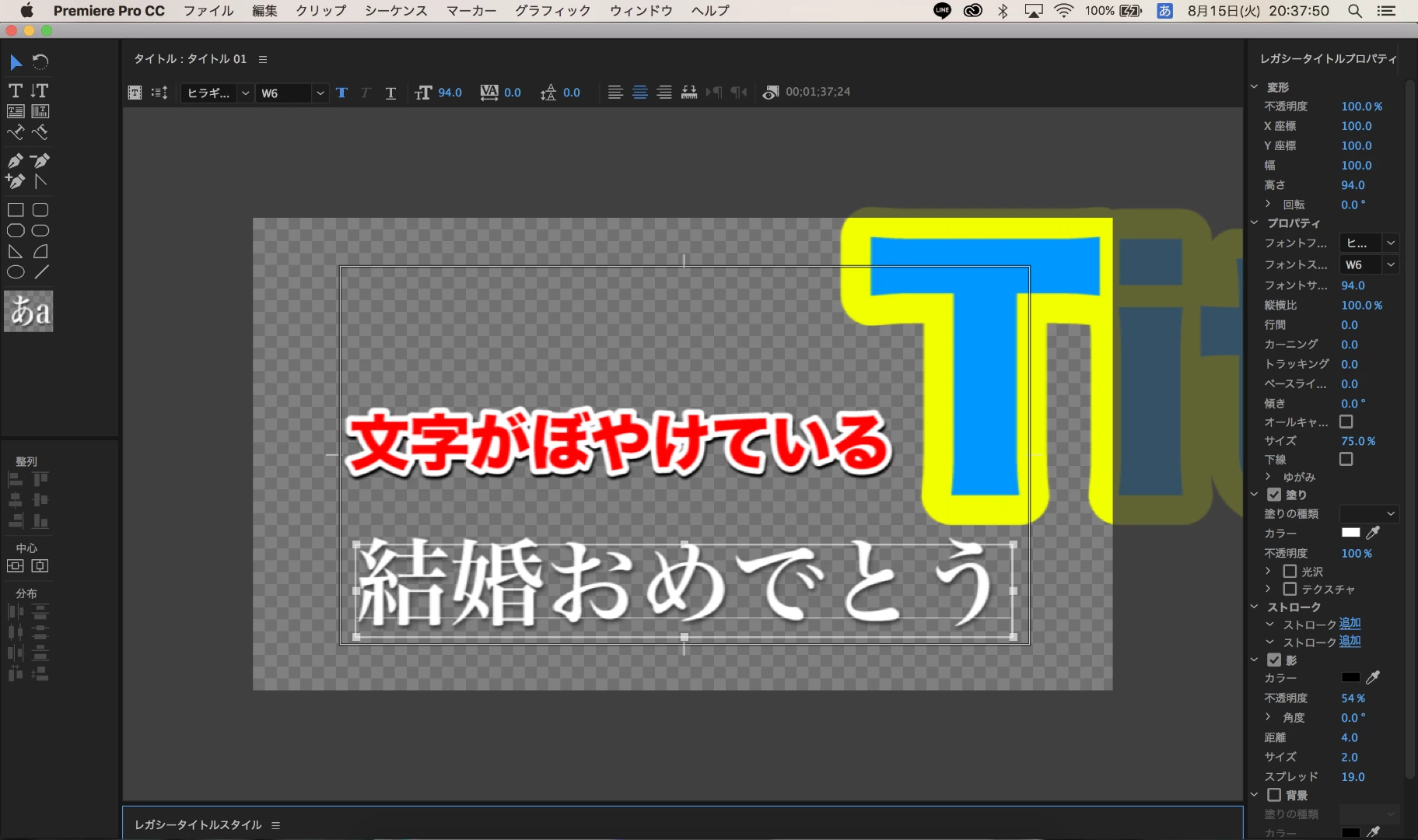
Task: Align text to the right
Action: (x=664, y=93)
